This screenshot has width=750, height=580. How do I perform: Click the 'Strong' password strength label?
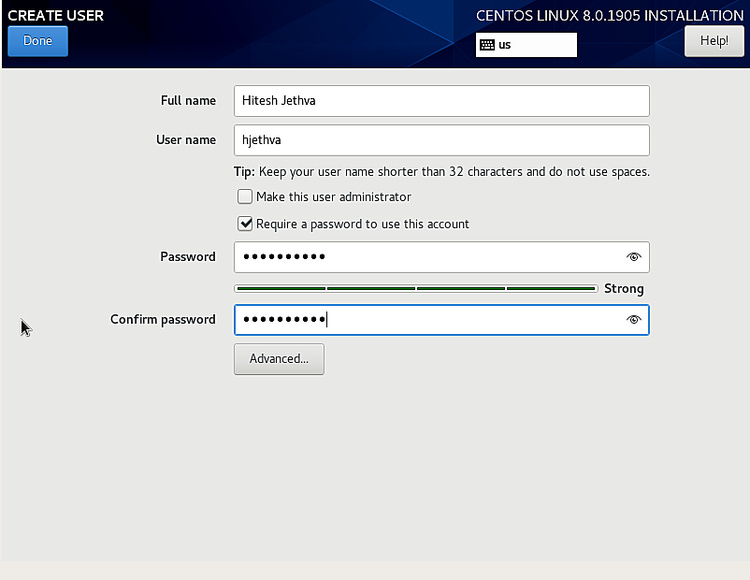(624, 289)
